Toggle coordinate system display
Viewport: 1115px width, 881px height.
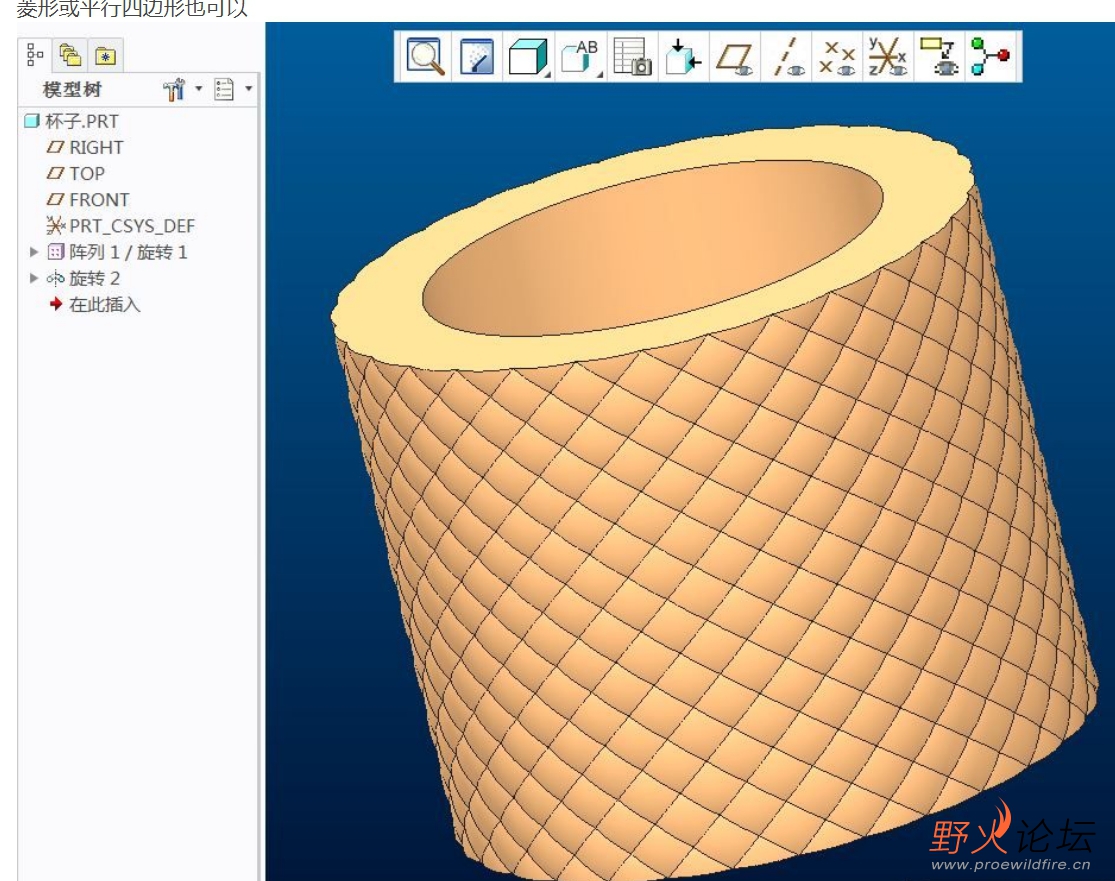pyautogui.click(x=887, y=57)
